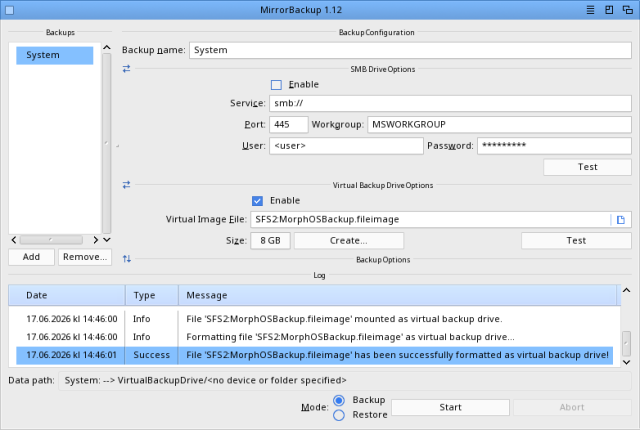Select Restore mode radio button
Image resolution: width=640 pixels, height=430 pixels.
[x=339, y=415]
